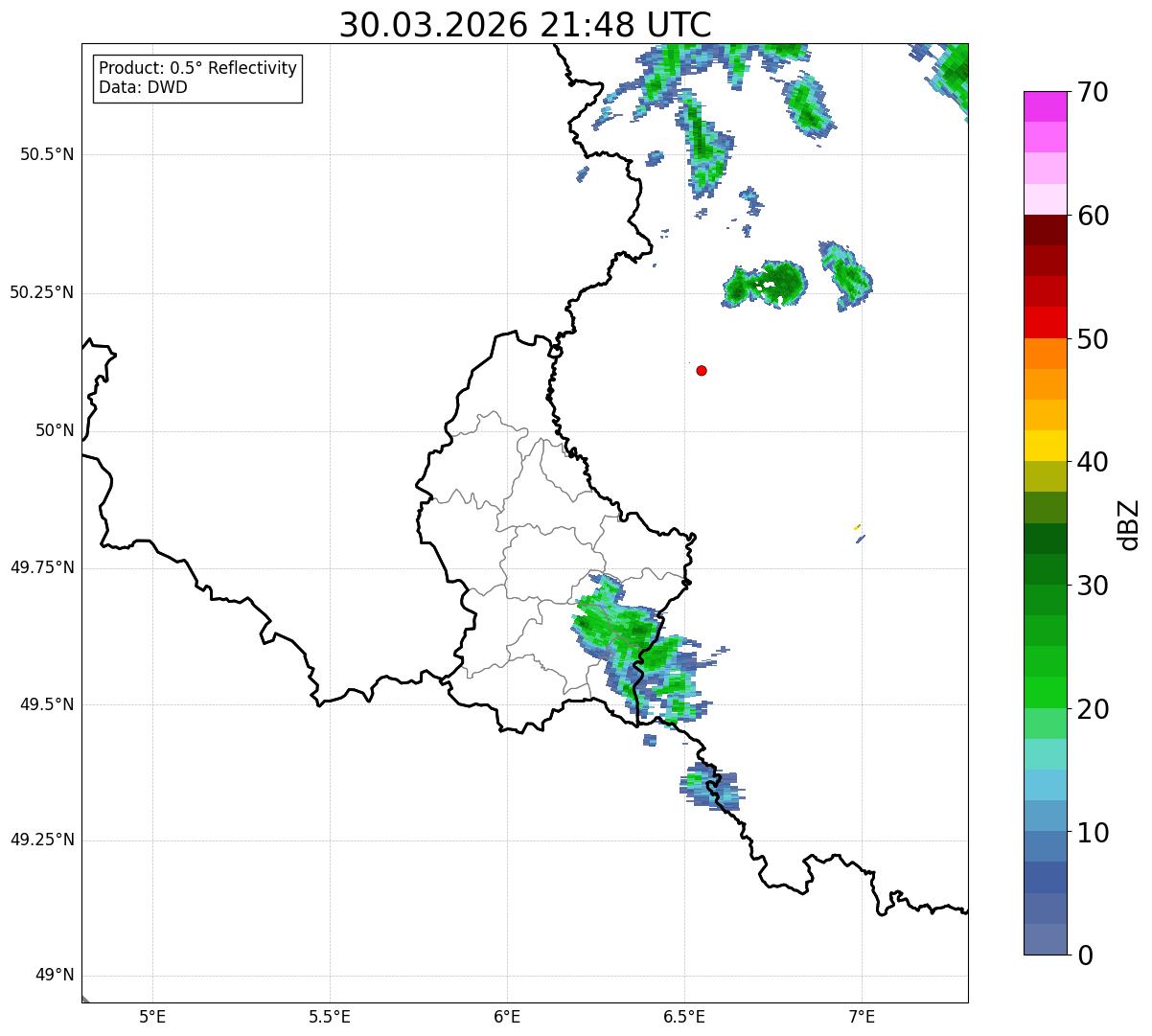Click the longitude label "6°E"
1152x1036 pixels.
point(507,1016)
